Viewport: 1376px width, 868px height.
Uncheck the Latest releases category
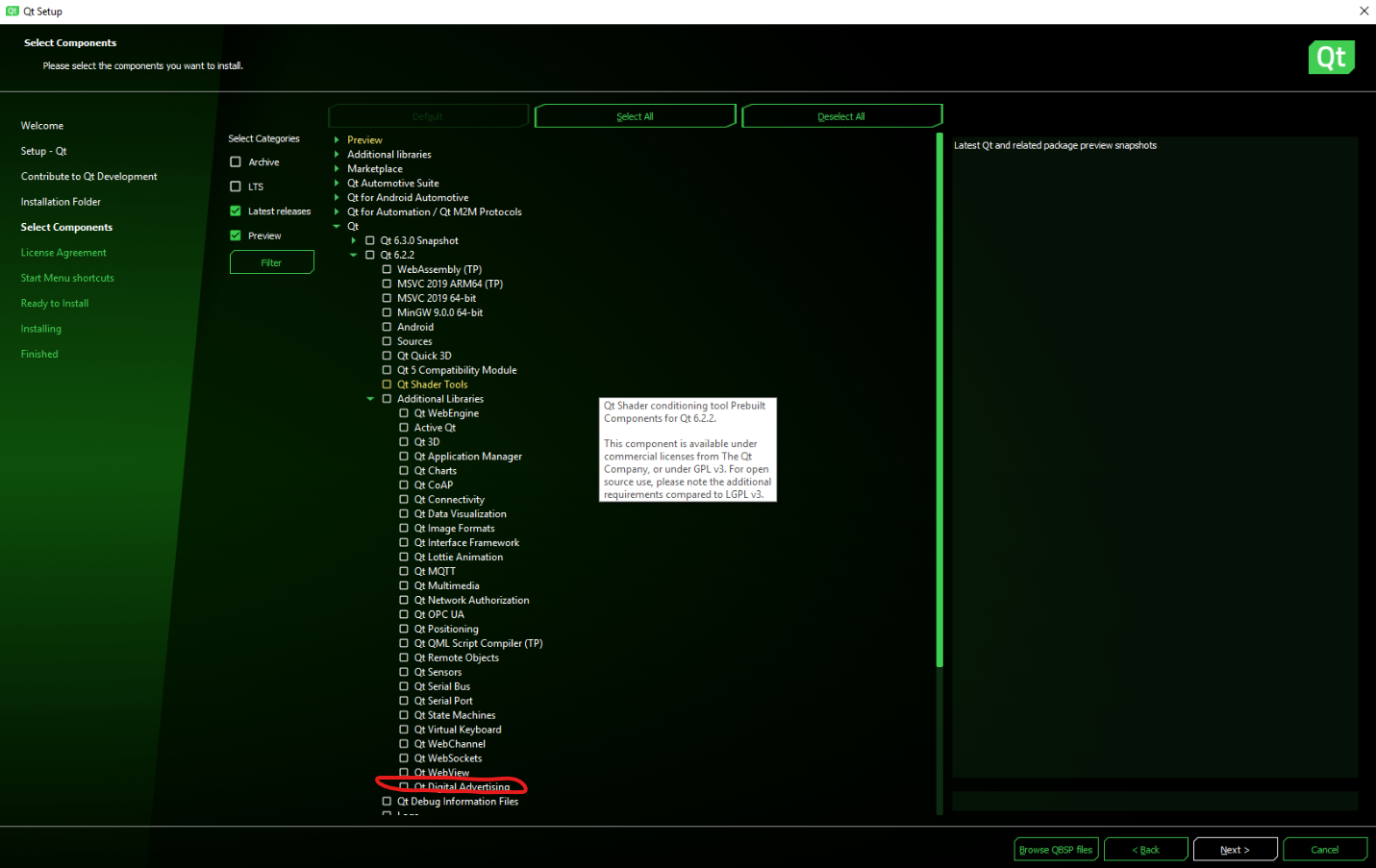[236, 211]
